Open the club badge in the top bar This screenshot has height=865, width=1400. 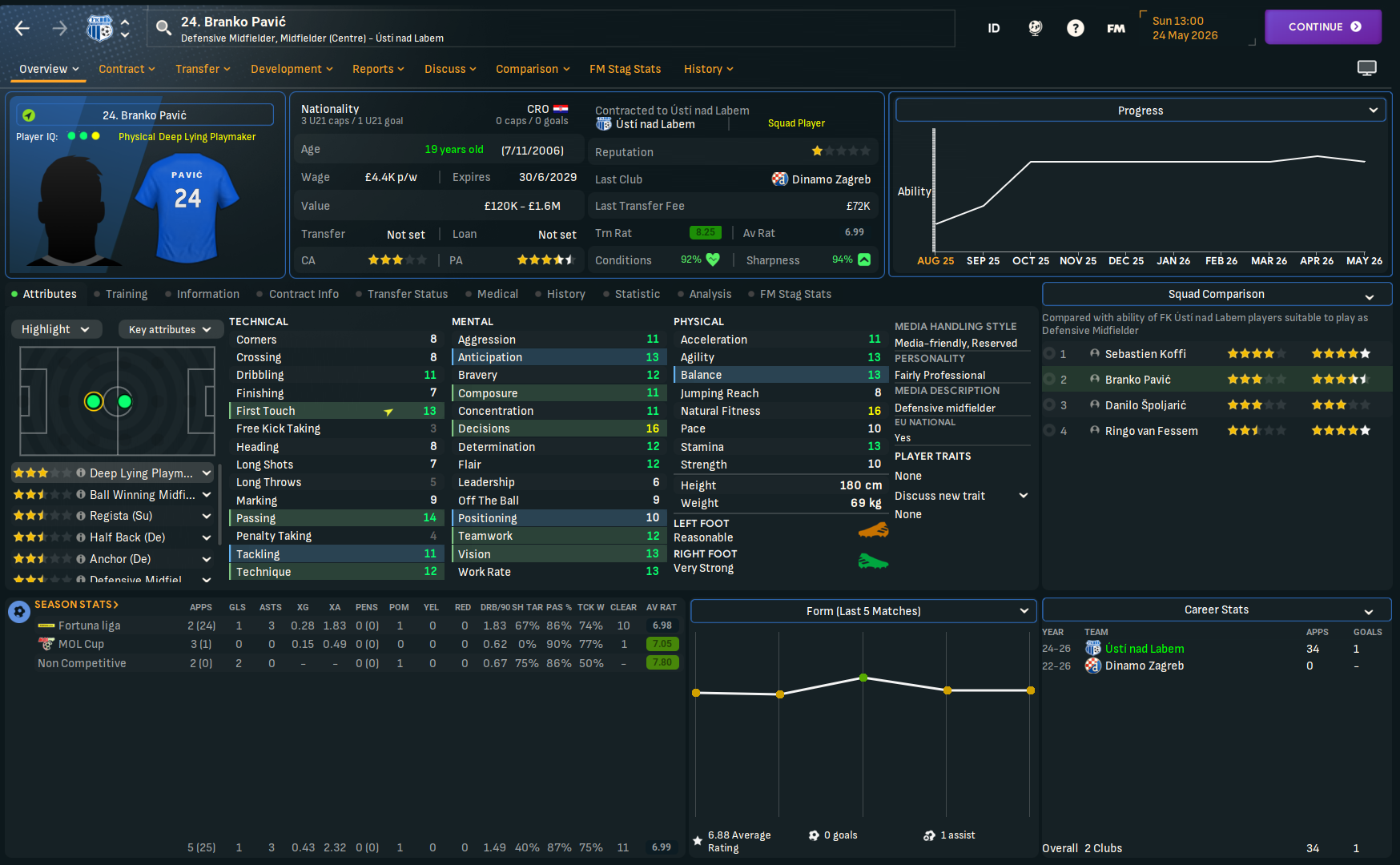(x=99, y=29)
